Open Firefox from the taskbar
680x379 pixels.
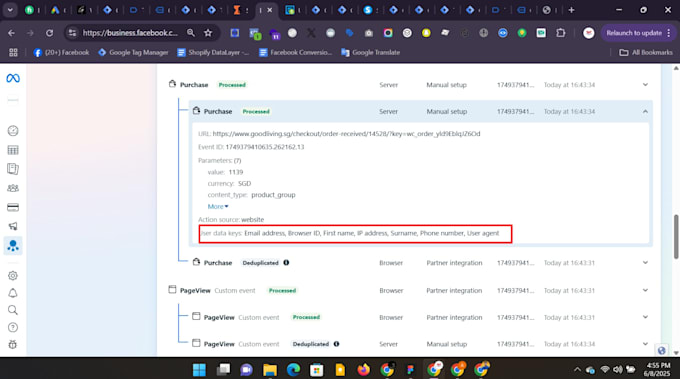tap(363, 370)
